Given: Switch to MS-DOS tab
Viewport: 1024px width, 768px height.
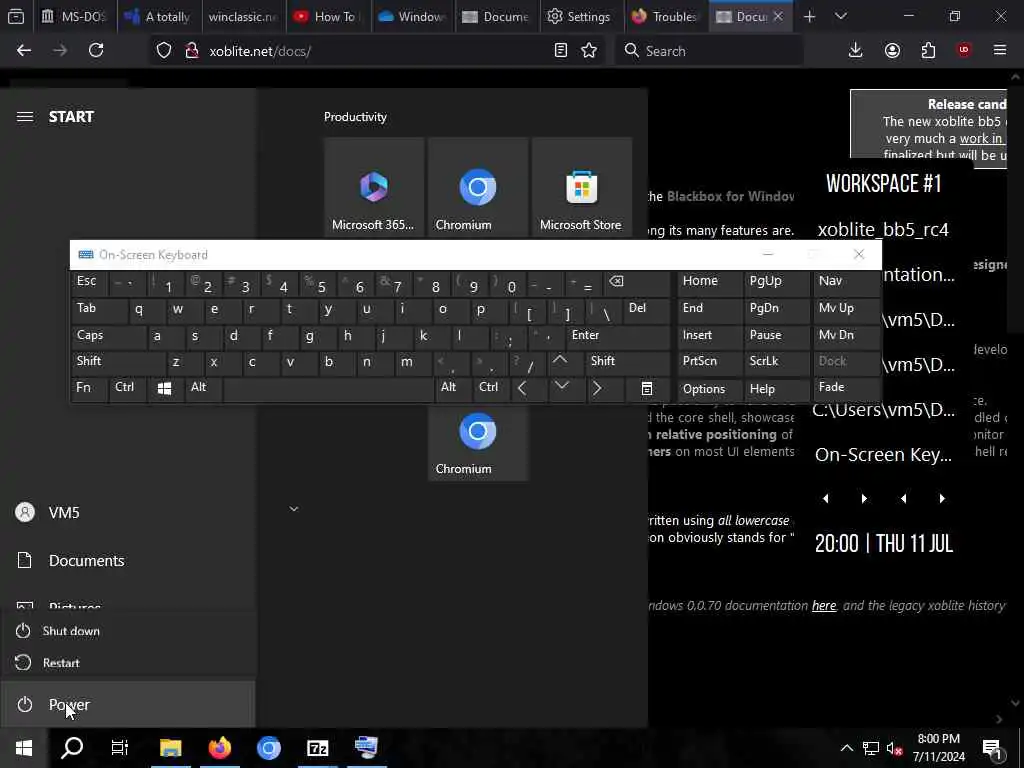Looking at the screenshot, I should [74, 16].
